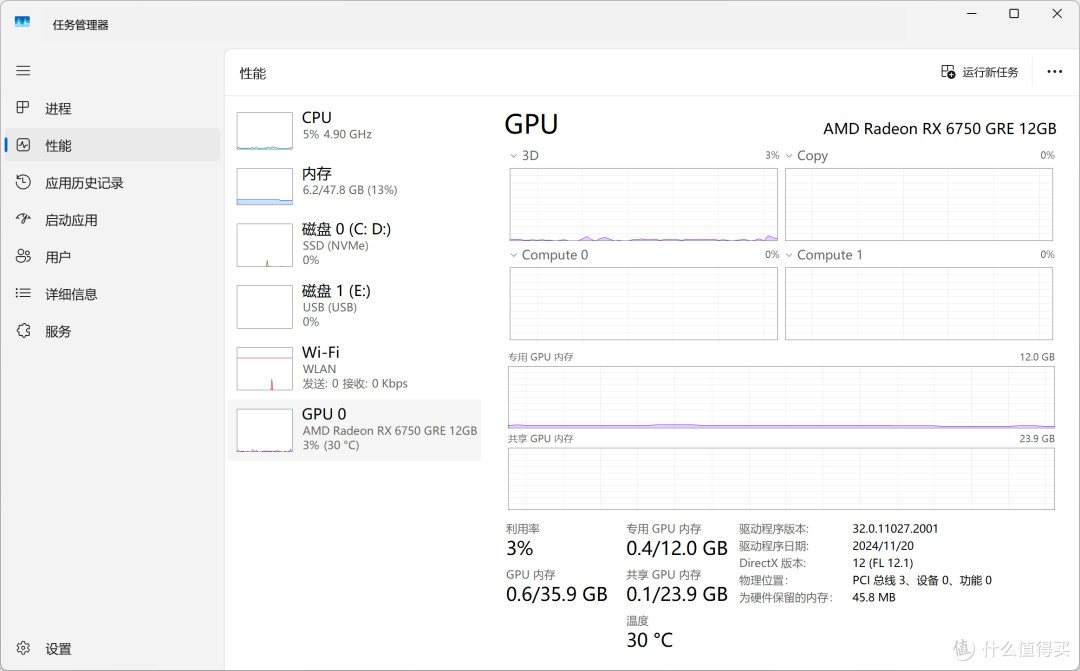Click the 进程 (Processes) sidebar icon
The image size is (1080, 671).
23,107
